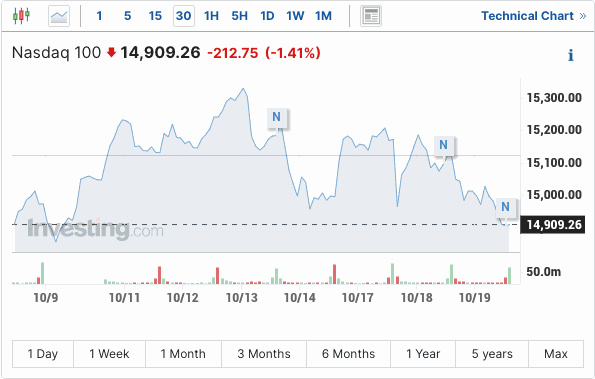The image size is (595, 379).
Task: Show the 6 Months range
Action: tap(348, 354)
